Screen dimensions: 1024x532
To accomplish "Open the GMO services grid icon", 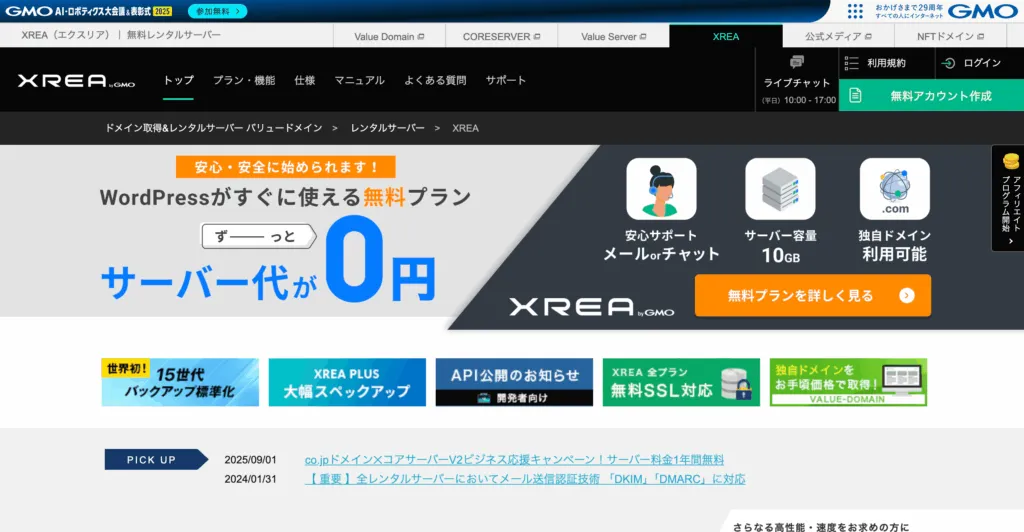I will tap(855, 11).
